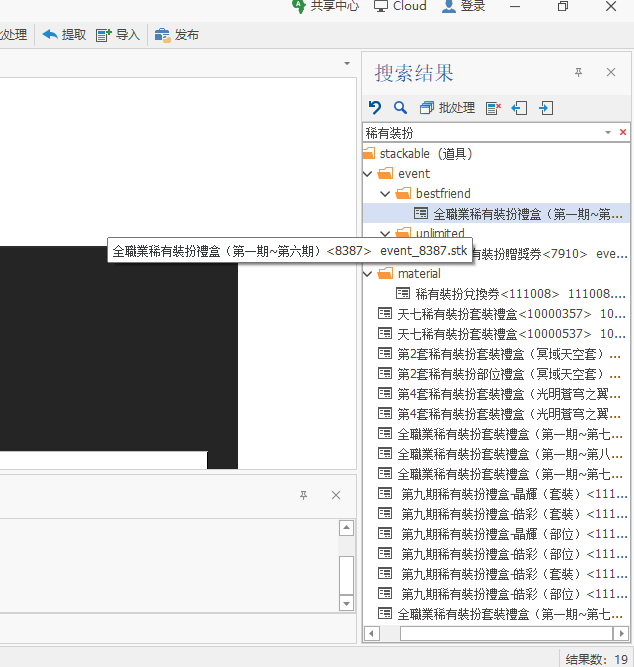The height and width of the screenshot is (667, 634).
Task: Click the 发布 toolbar button
Action: (176, 35)
